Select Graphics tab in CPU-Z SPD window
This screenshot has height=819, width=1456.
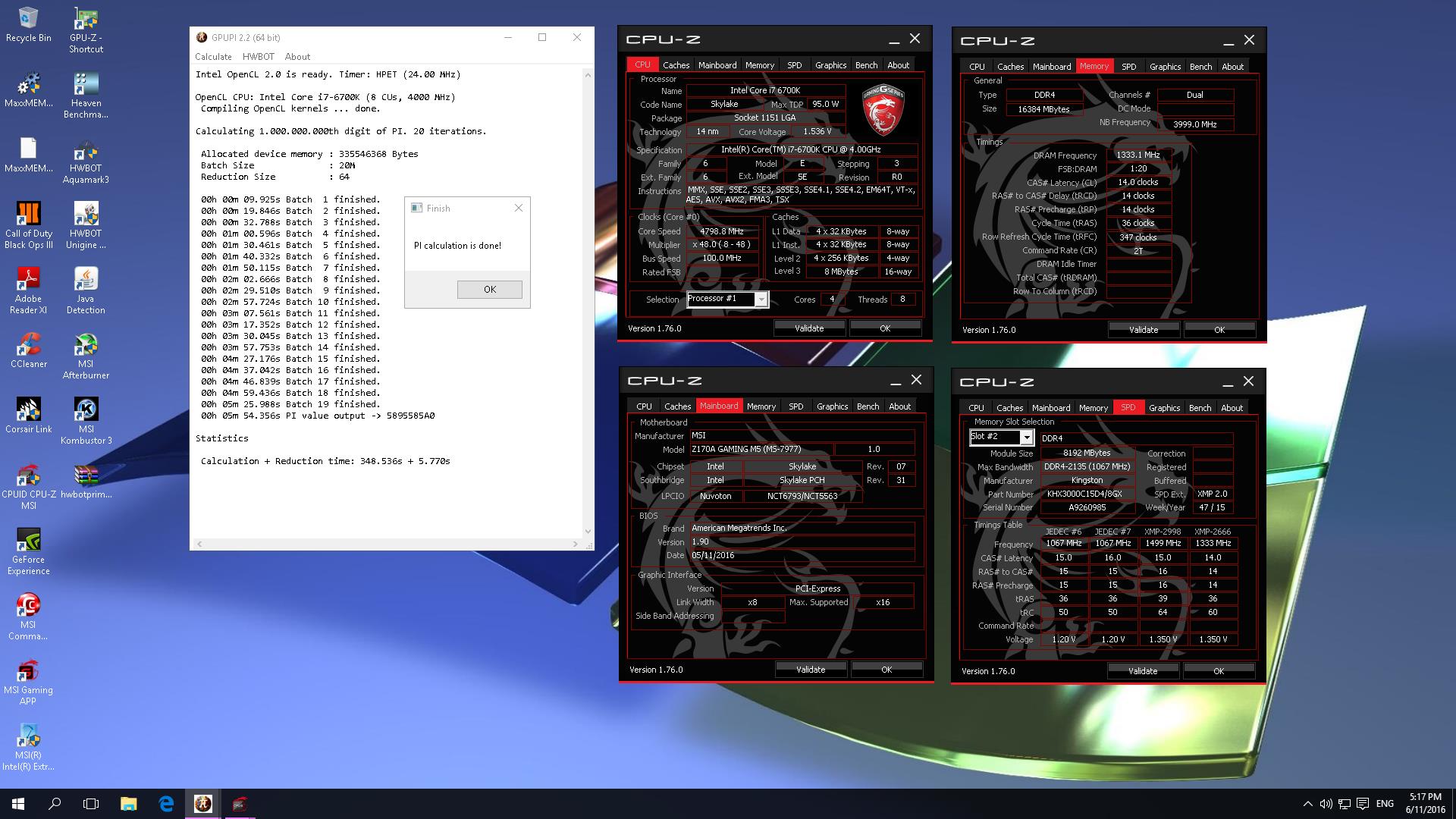(1164, 408)
